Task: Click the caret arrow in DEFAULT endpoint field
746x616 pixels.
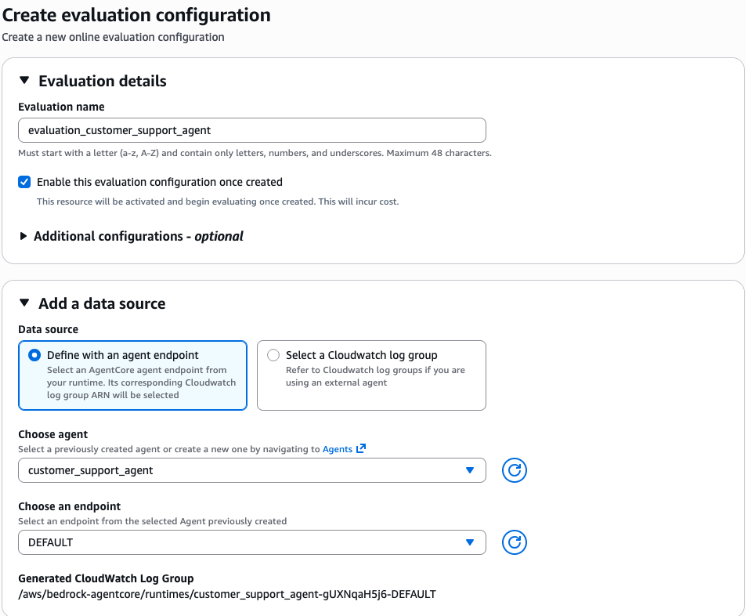Action: point(469,543)
